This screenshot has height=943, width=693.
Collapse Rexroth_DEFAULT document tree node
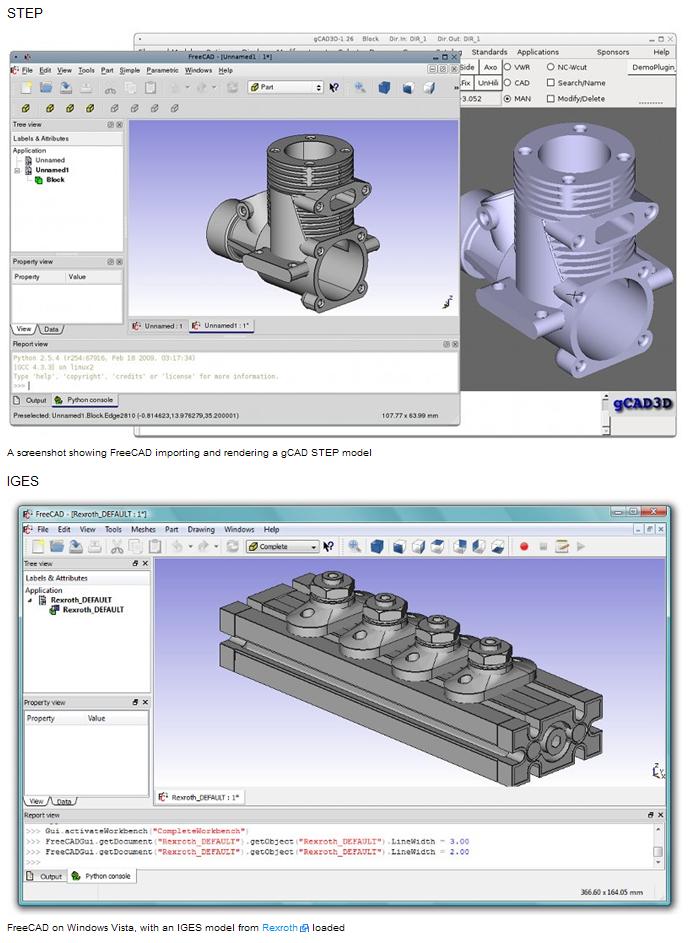30,600
